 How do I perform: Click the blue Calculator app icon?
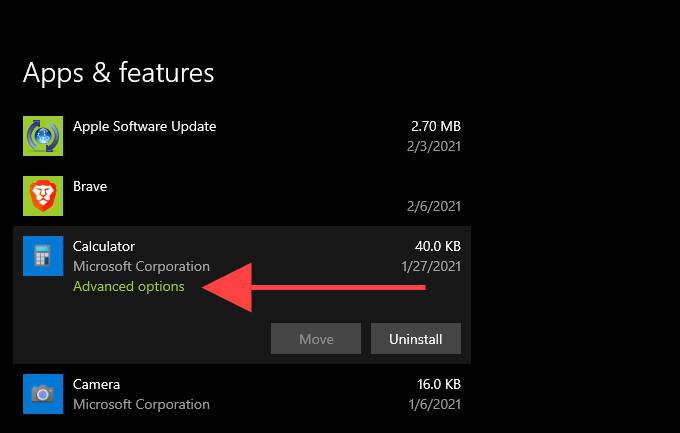click(x=43, y=256)
